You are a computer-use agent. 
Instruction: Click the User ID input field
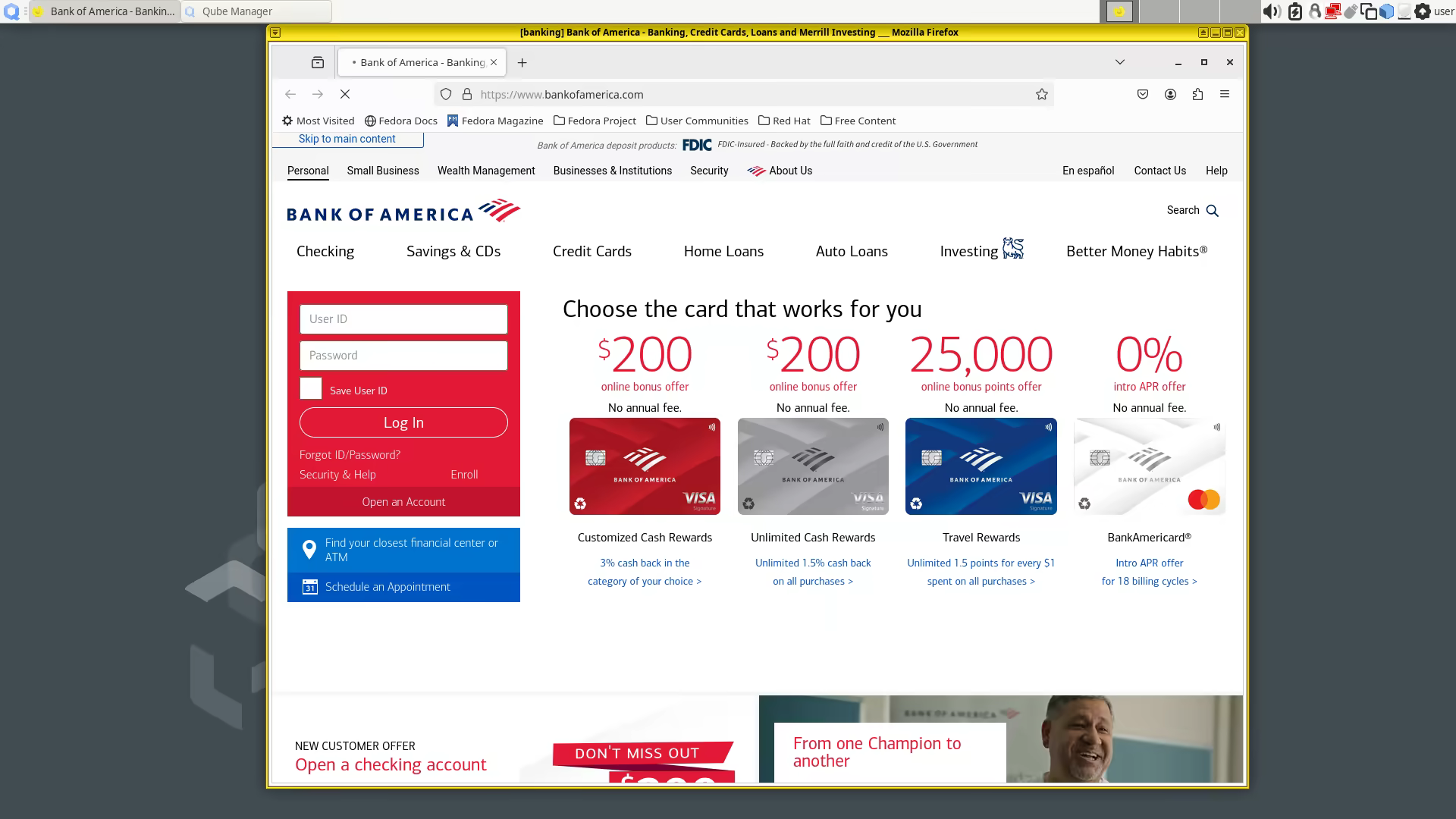point(403,319)
